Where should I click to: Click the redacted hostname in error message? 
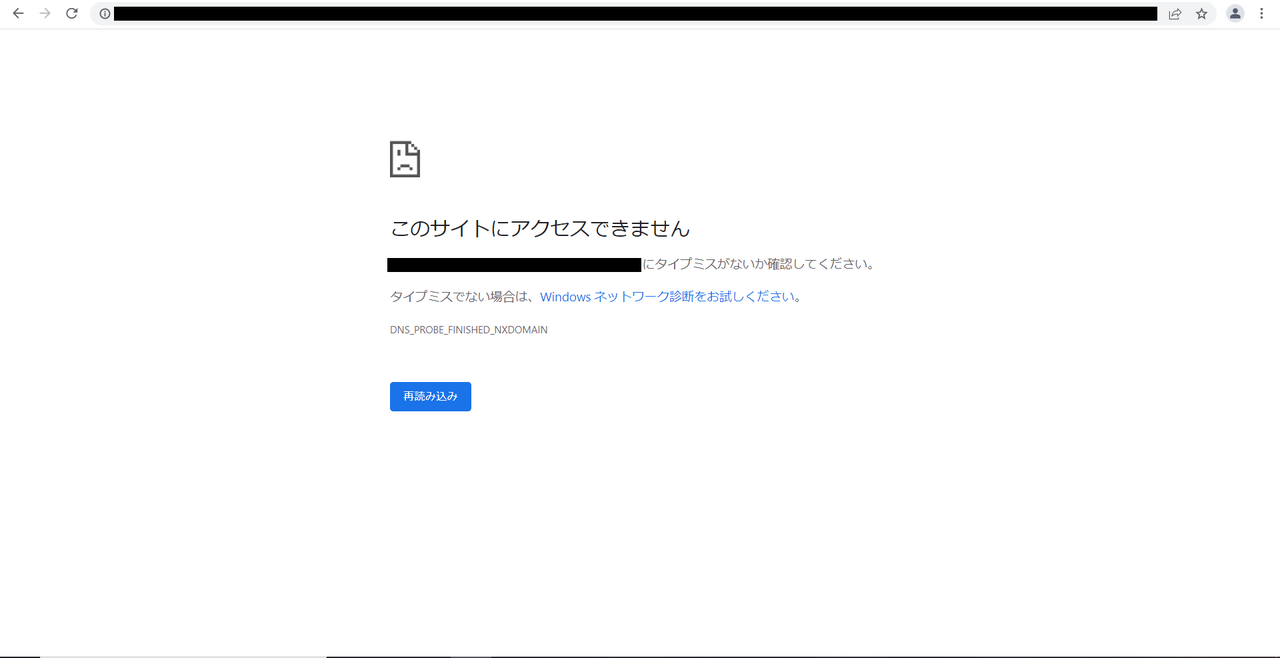(513, 265)
